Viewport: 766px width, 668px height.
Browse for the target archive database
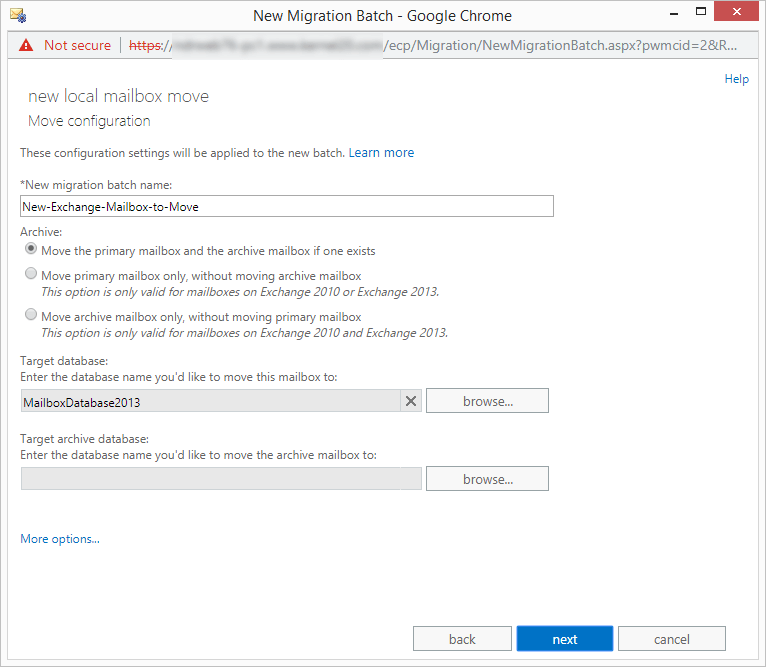(x=487, y=479)
